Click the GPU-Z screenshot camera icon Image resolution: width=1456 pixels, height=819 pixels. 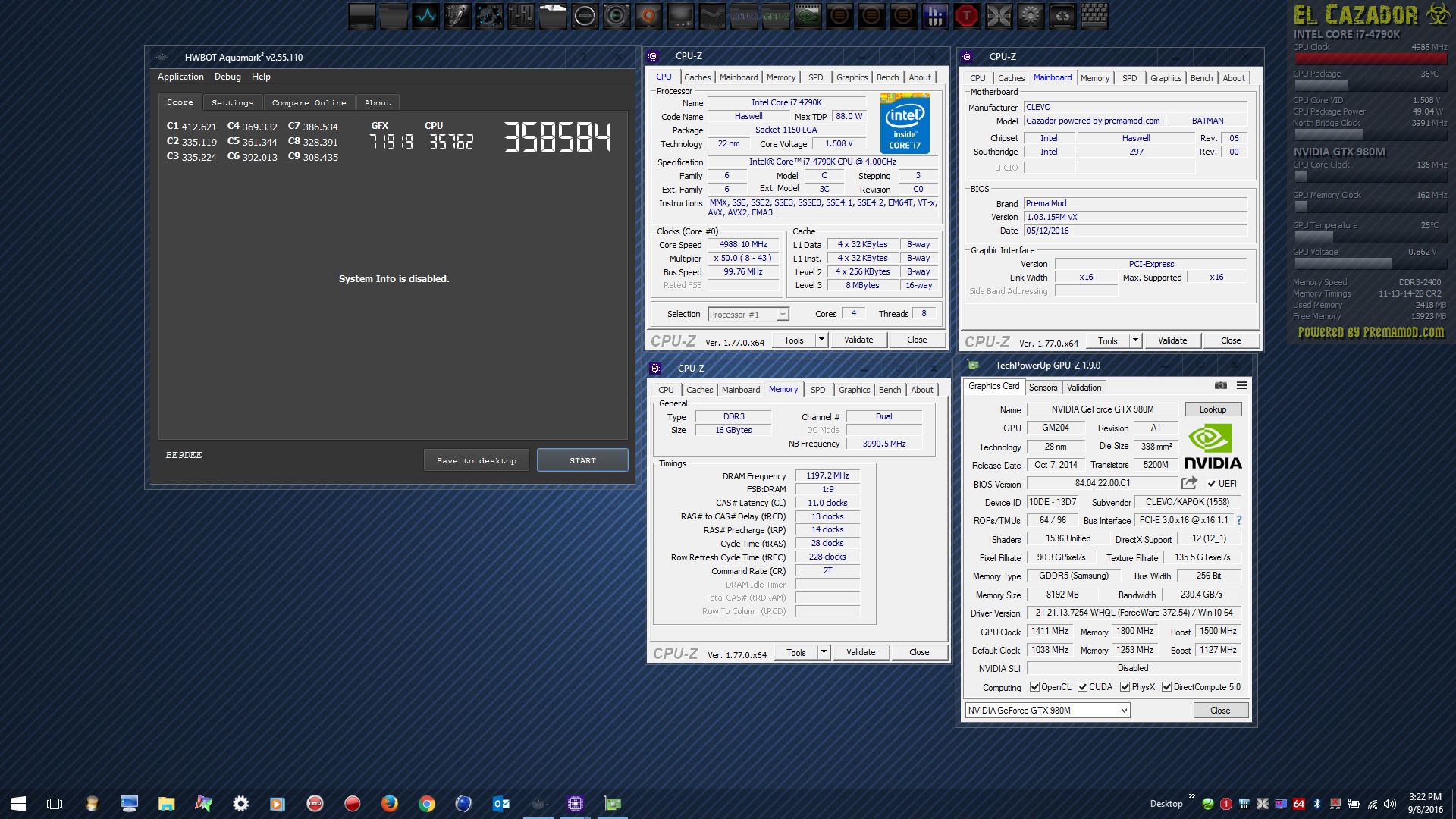click(x=1220, y=386)
